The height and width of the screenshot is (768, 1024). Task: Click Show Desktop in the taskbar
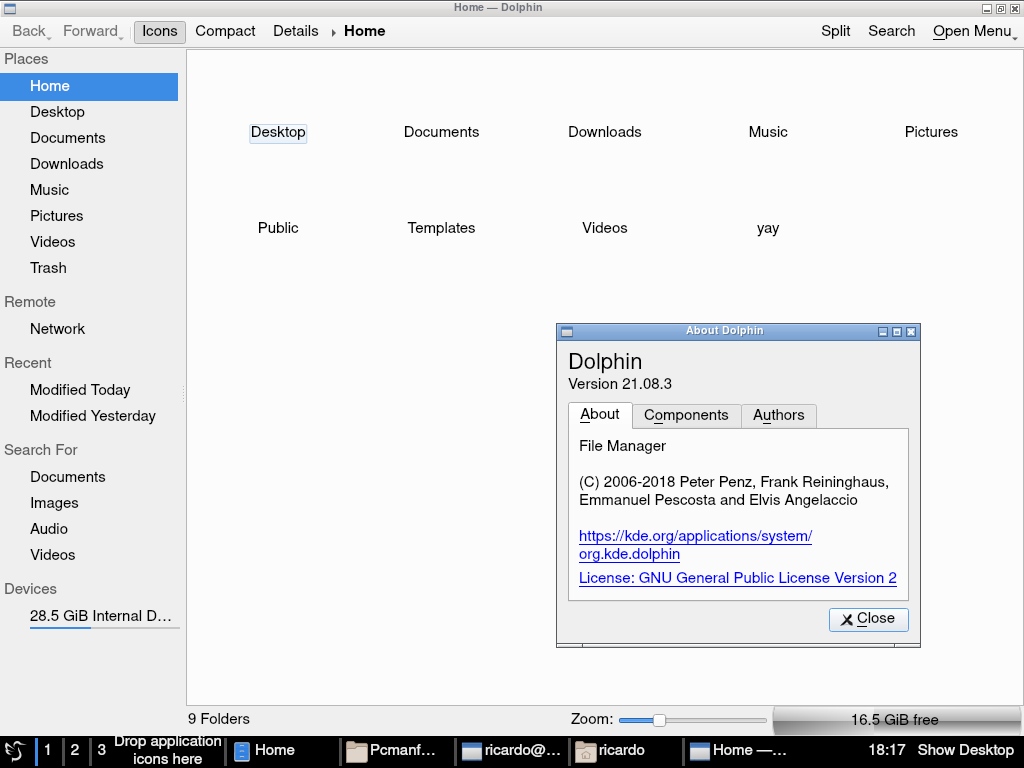(966, 750)
